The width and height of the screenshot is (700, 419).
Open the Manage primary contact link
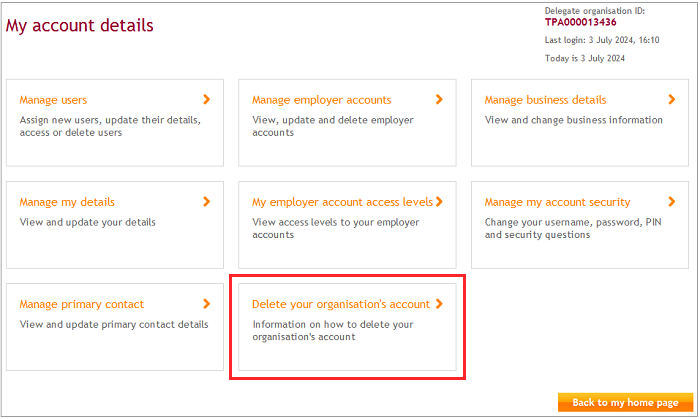coord(81,304)
